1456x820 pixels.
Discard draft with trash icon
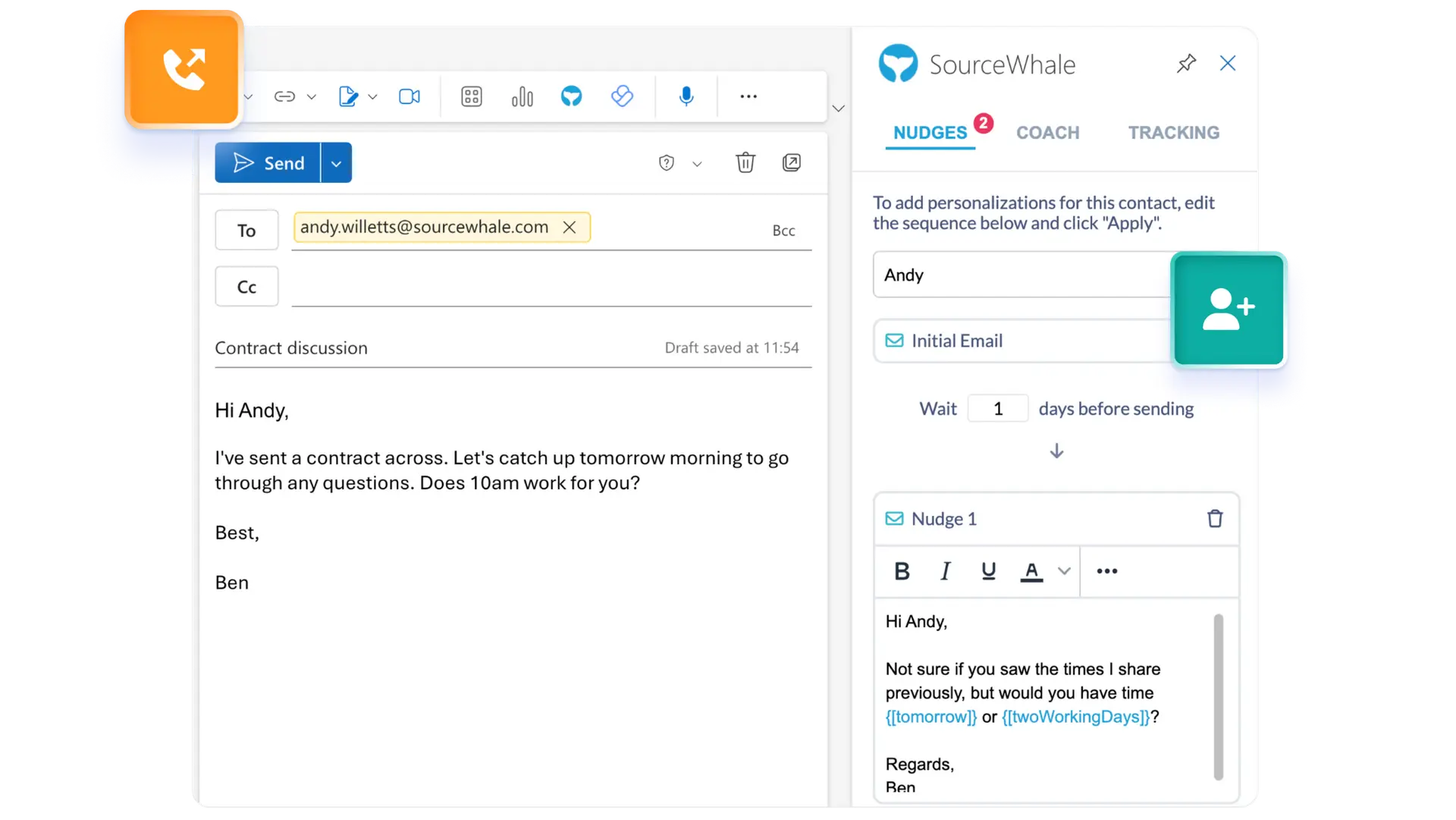point(745,162)
